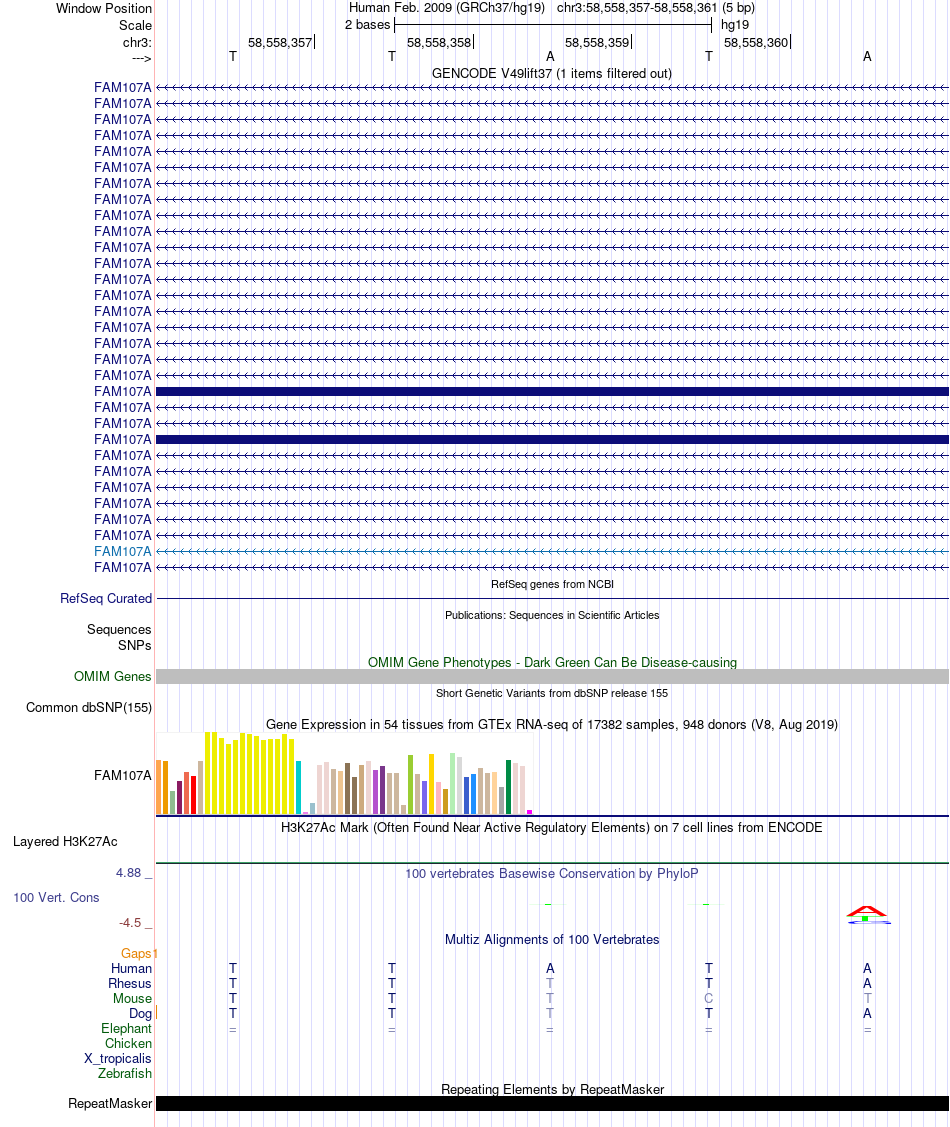Select the 100 Vert. Cons track label
950x1127 pixels.
(x=56, y=897)
